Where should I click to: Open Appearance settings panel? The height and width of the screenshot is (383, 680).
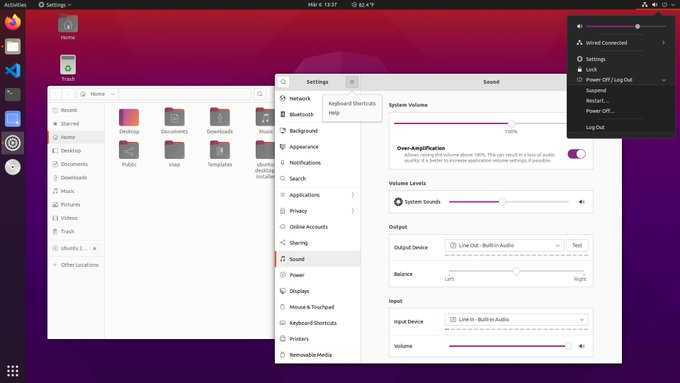coord(317,147)
